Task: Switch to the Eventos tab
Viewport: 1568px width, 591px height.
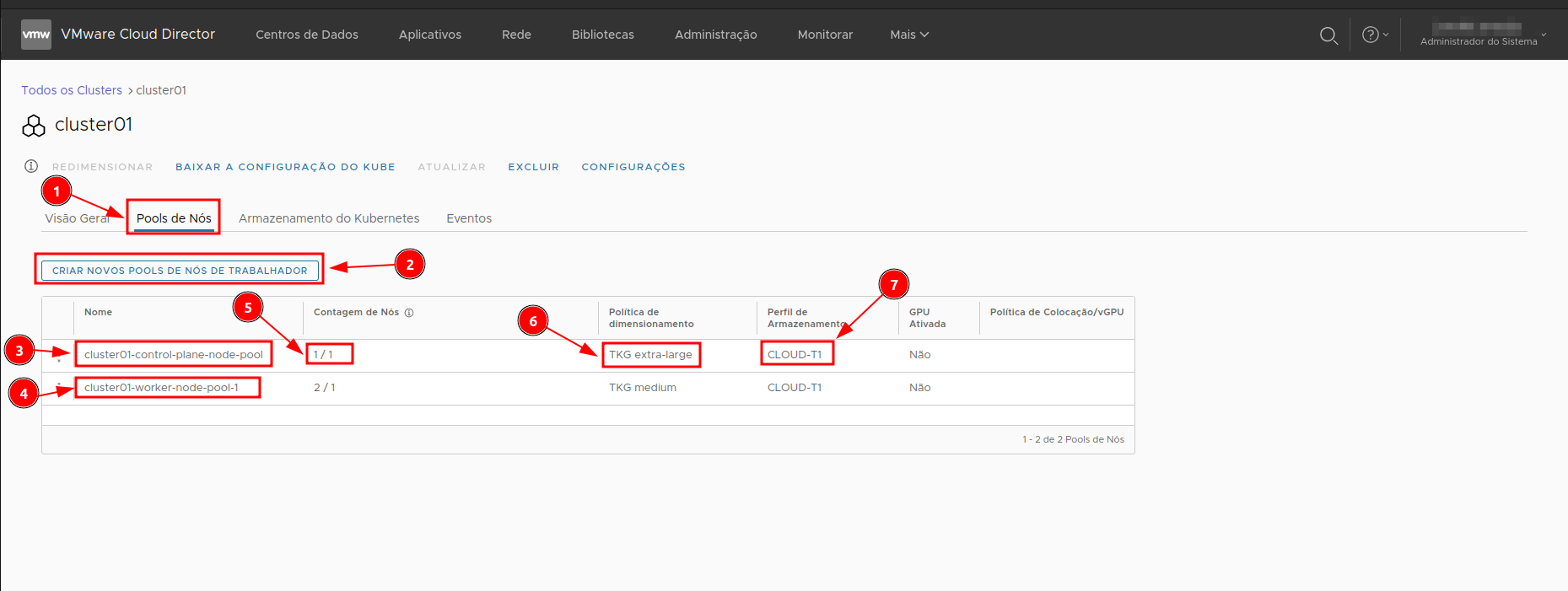Action: 469,218
